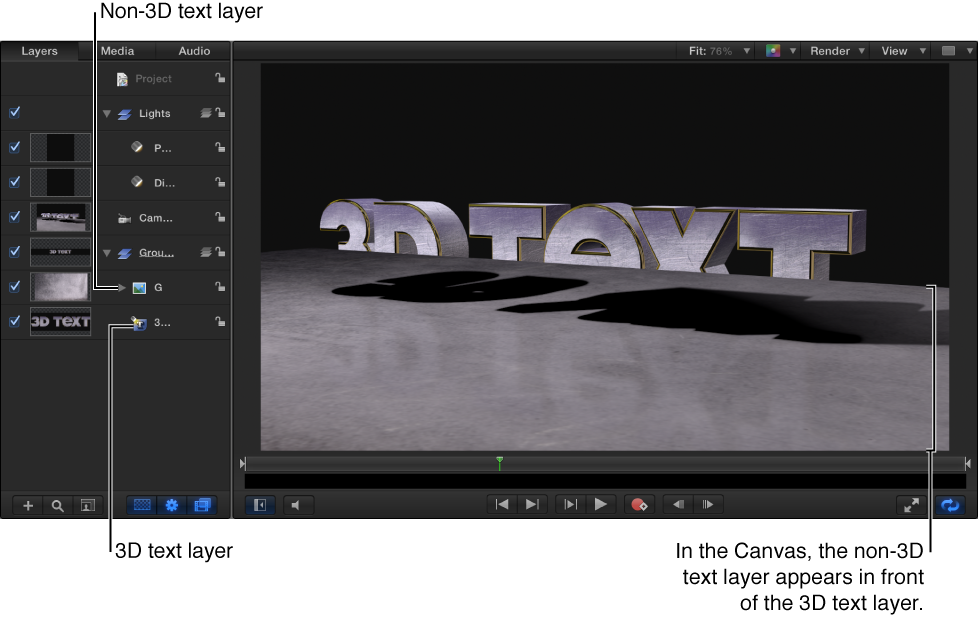Image resolution: width=980 pixels, height=622 pixels.
Task: Click the add layer plus button
Action: pyautogui.click(x=30, y=505)
